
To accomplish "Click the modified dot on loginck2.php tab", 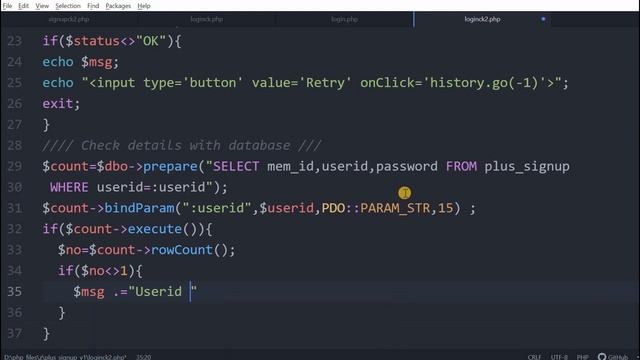I will tap(543, 19).
